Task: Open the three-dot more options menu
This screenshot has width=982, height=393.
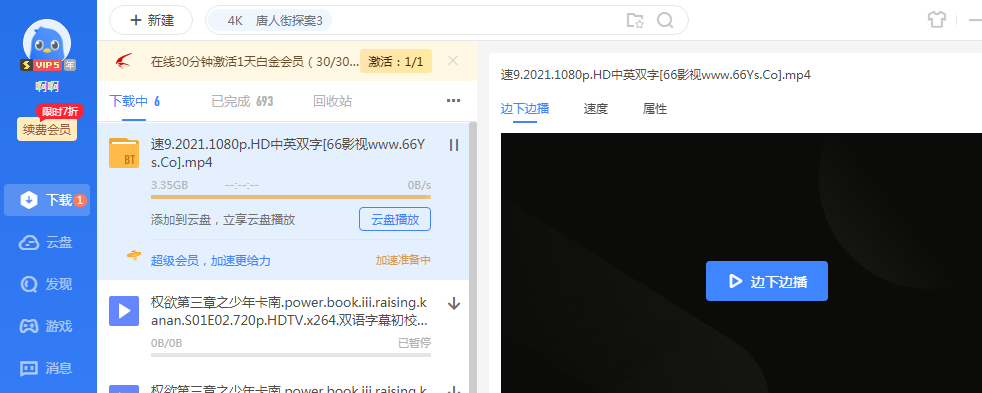Action: [453, 101]
